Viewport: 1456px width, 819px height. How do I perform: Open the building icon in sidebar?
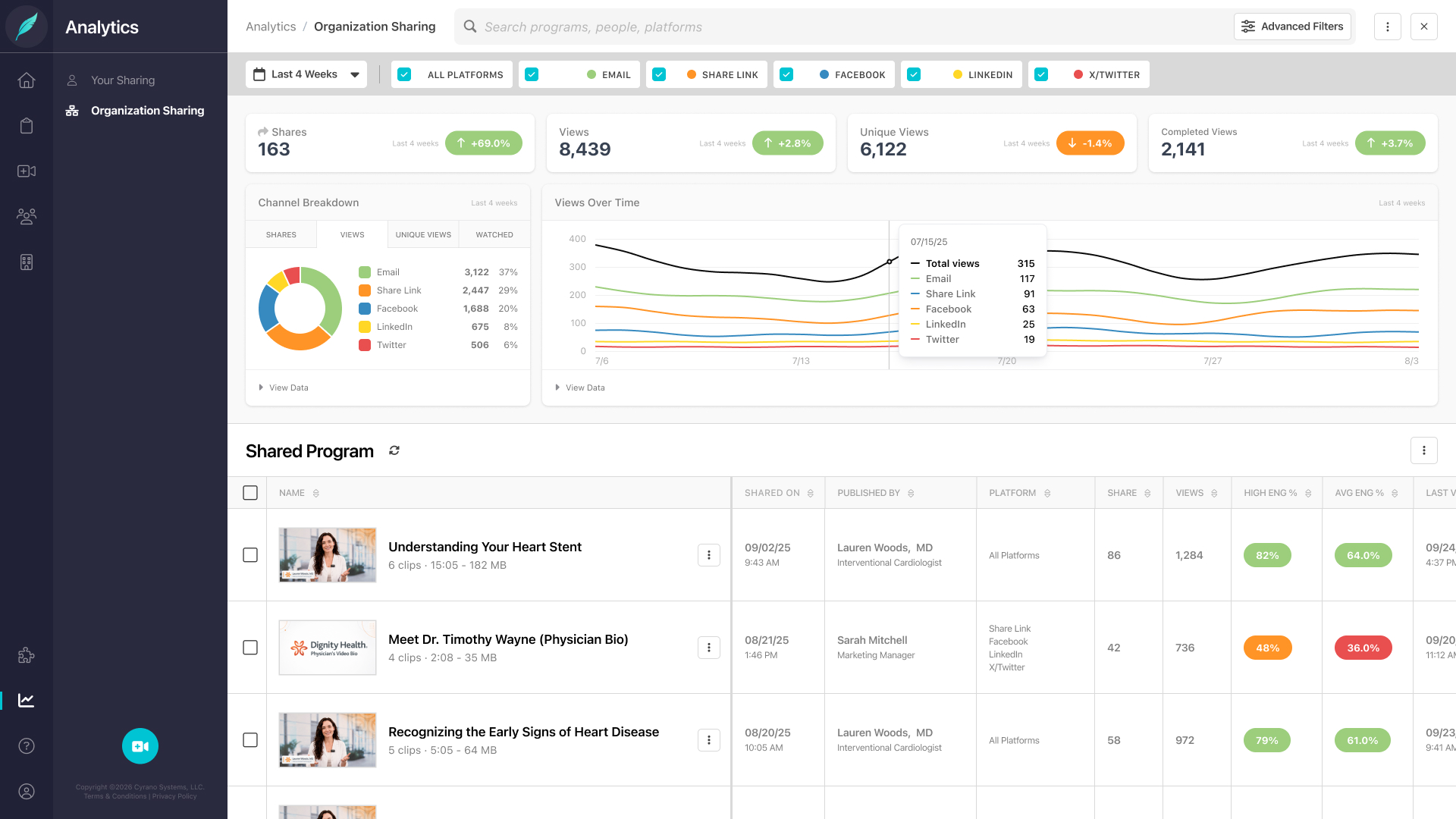tap(27, 262)
